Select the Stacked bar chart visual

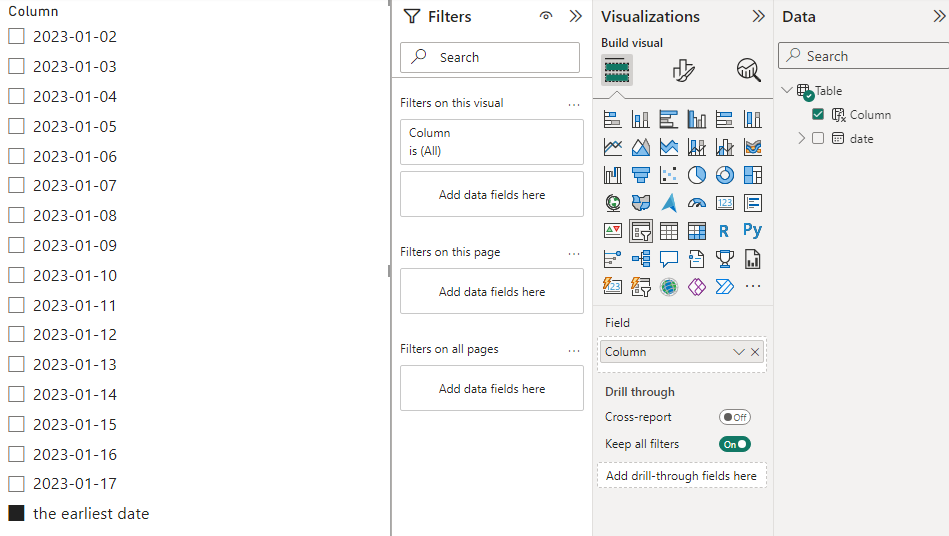[x=612, y=119]
